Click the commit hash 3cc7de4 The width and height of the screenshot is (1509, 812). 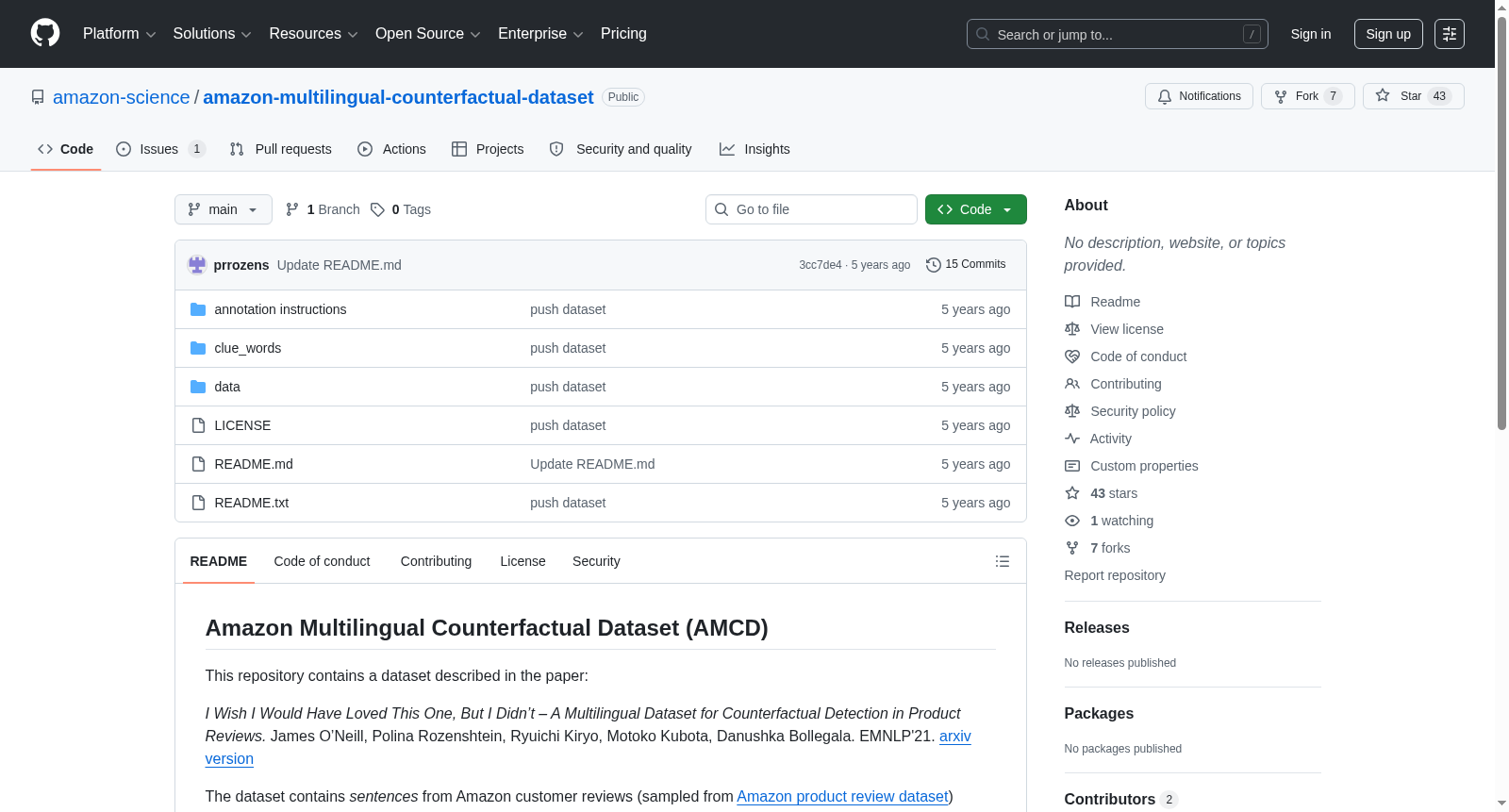click(821, 265)
